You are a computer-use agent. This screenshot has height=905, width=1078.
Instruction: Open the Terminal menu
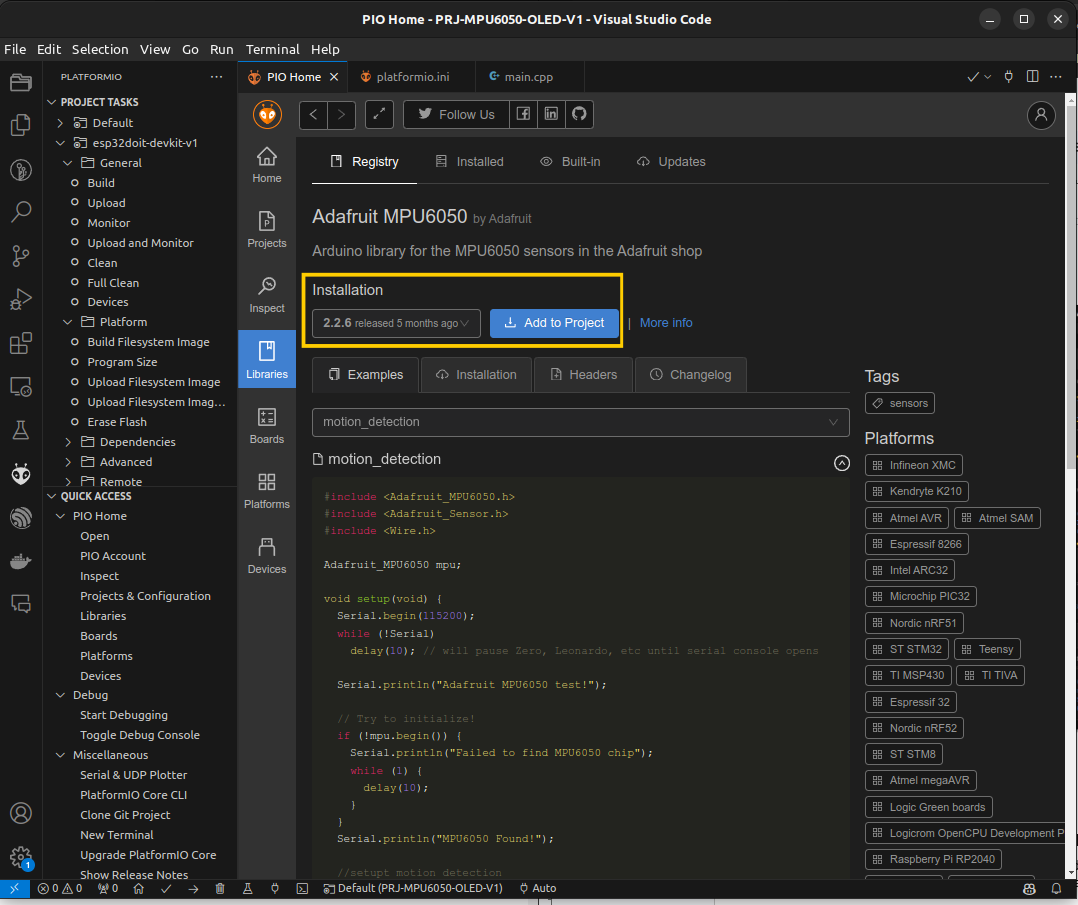(x=272, y=50)
